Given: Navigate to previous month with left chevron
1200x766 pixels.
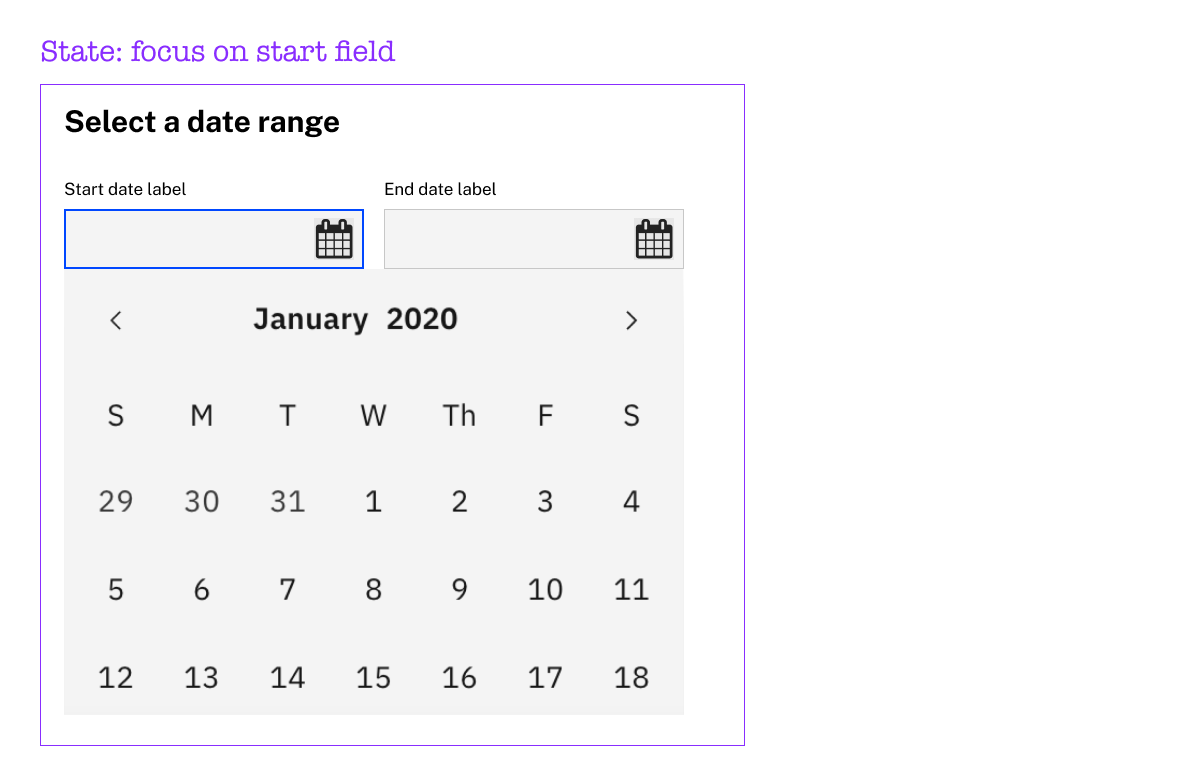Looking at the screenshot, I should pos(115,320).
